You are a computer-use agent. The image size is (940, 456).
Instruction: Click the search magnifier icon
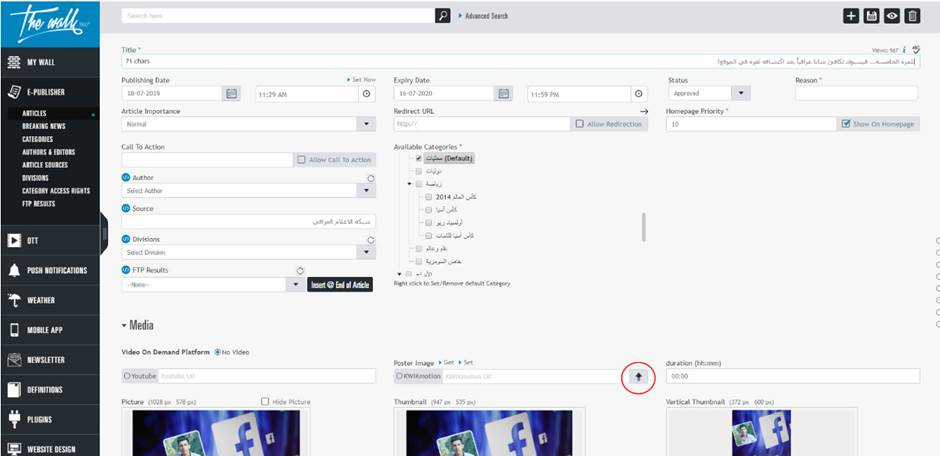coord(442,16)
